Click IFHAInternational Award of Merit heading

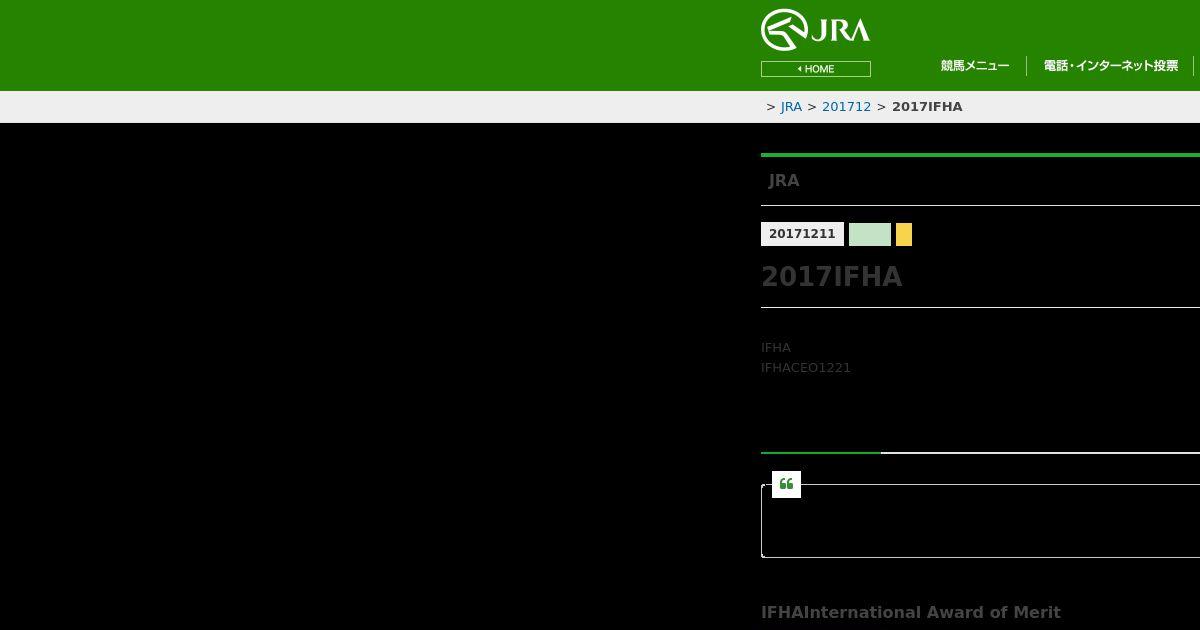911,612
